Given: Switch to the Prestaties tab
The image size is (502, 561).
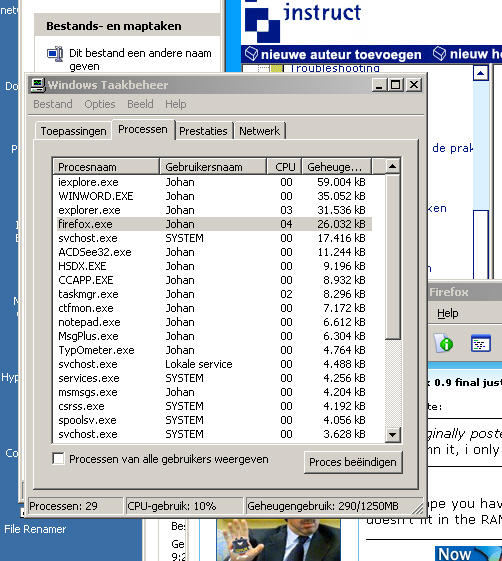Looking at the screenshot, I should [203, 131].
